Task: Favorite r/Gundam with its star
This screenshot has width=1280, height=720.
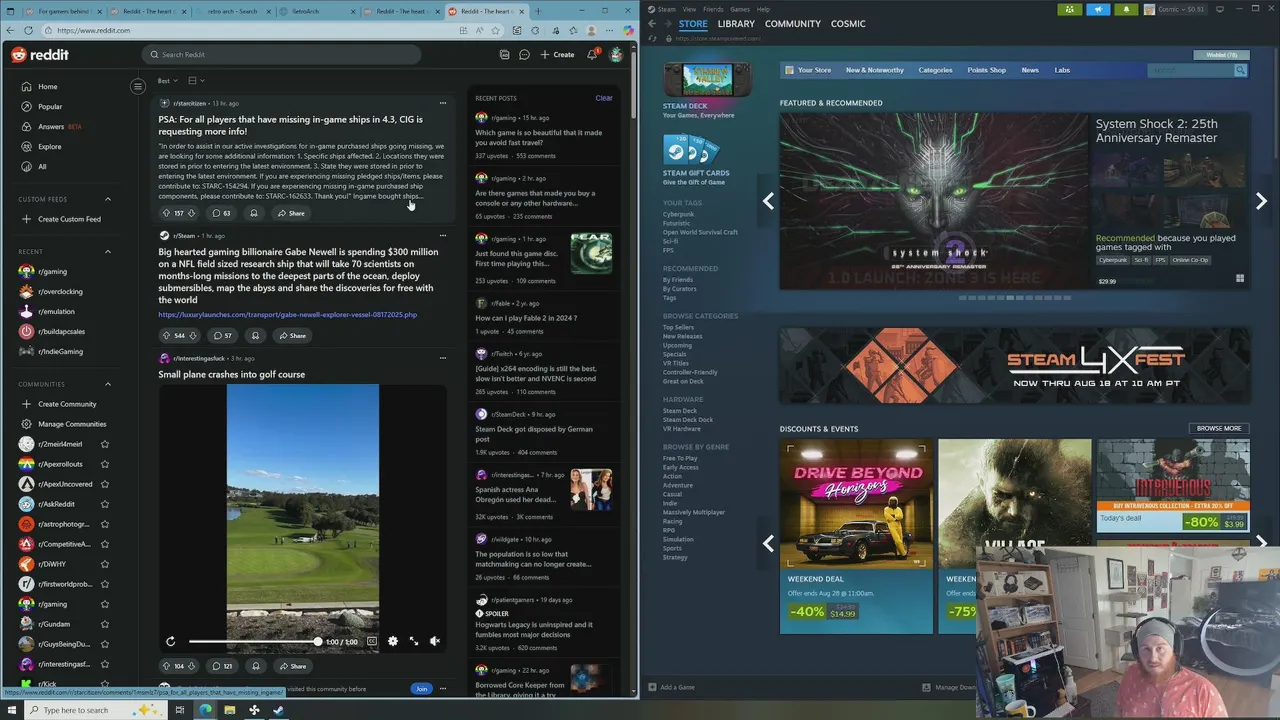Action: point(105,624)
